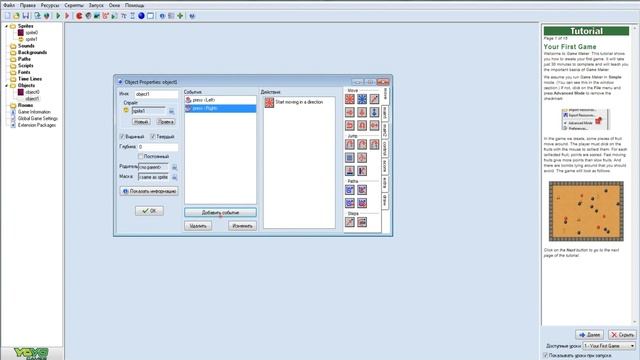640x360 pixels.
Task: Create a room with white rectangle icon
Action: (x=150, y=16)
